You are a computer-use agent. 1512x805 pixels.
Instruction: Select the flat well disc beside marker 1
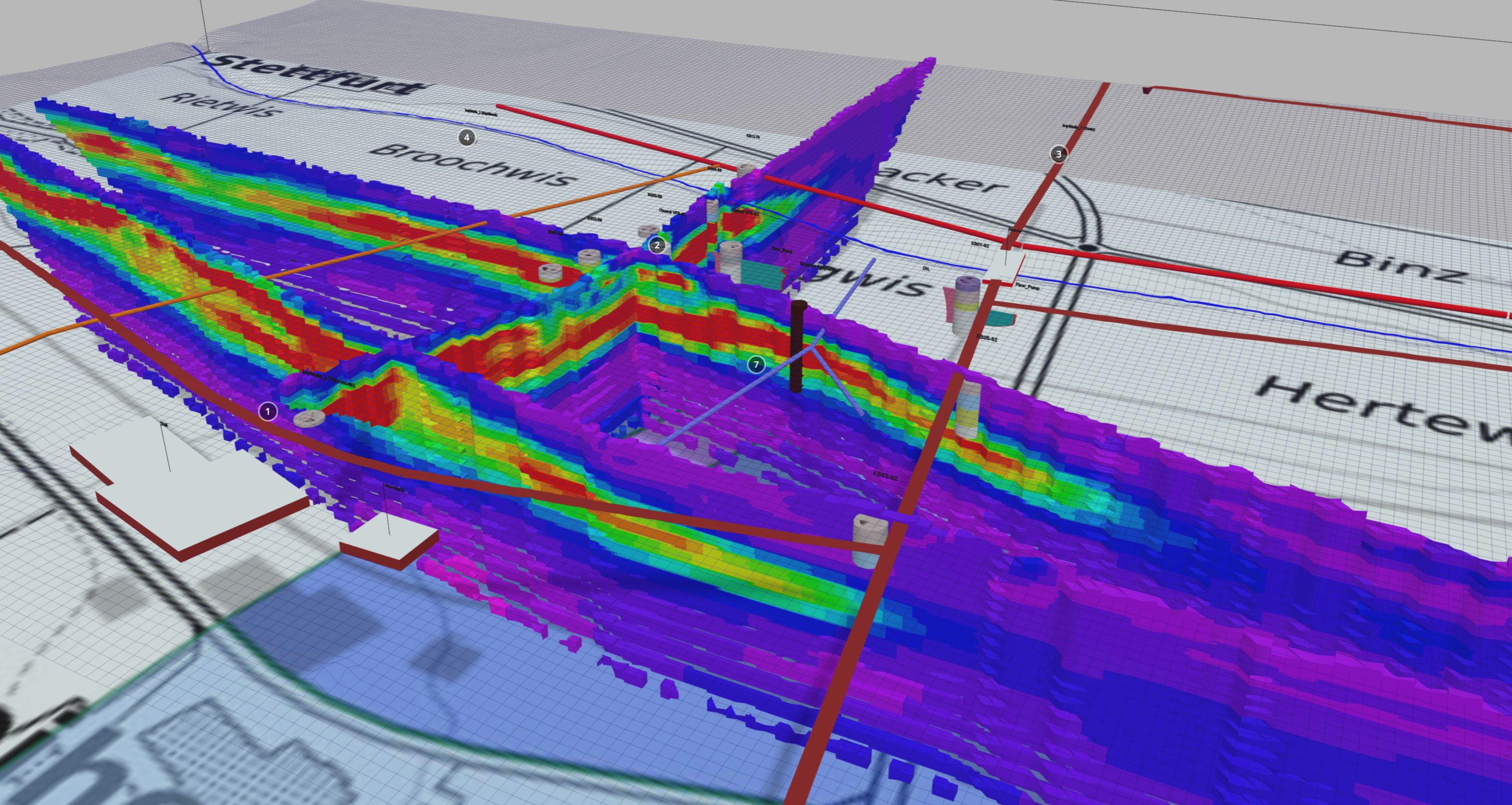tap(310, 419)
